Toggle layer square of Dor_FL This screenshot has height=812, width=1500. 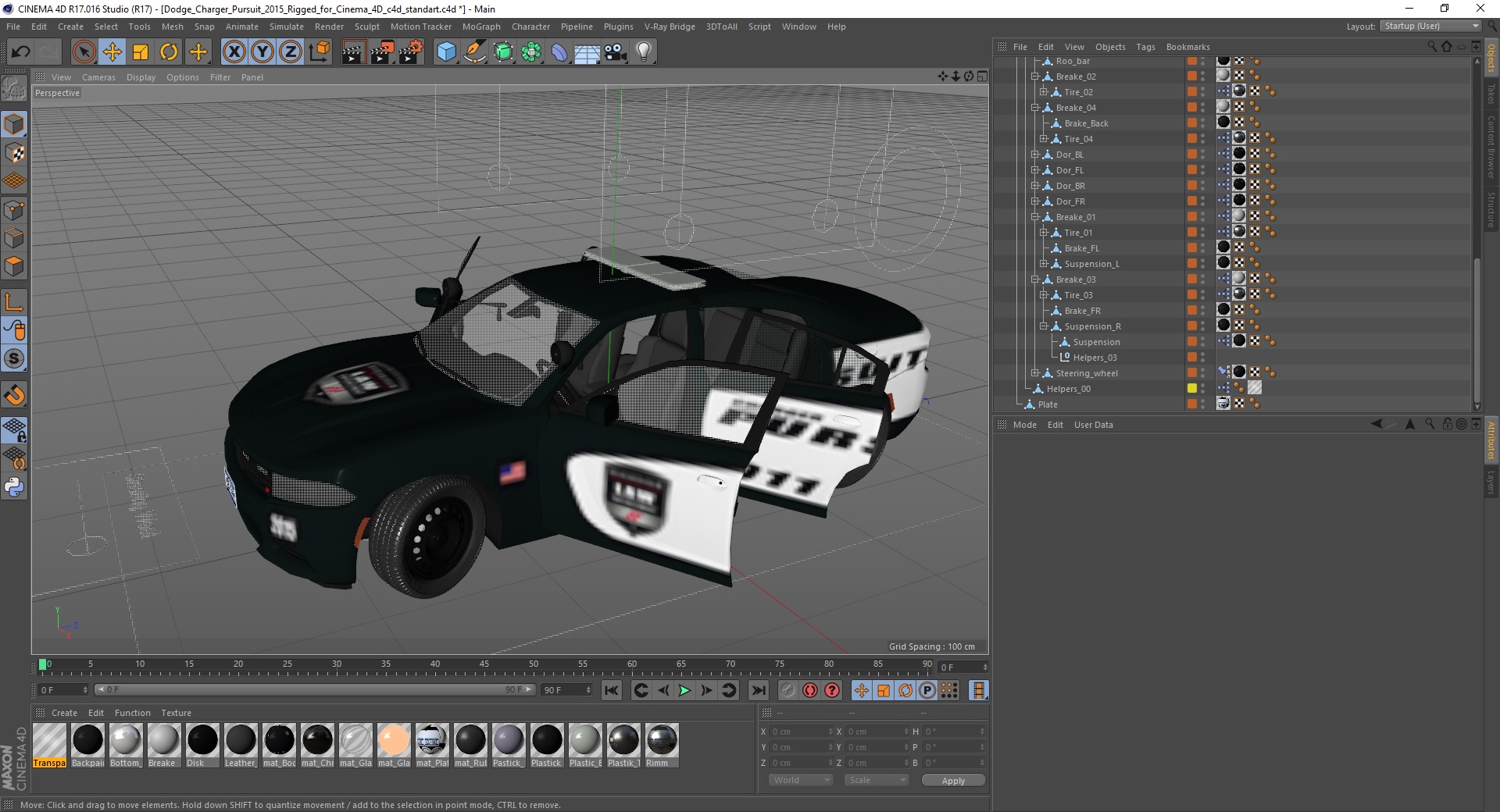(1192, 169)
